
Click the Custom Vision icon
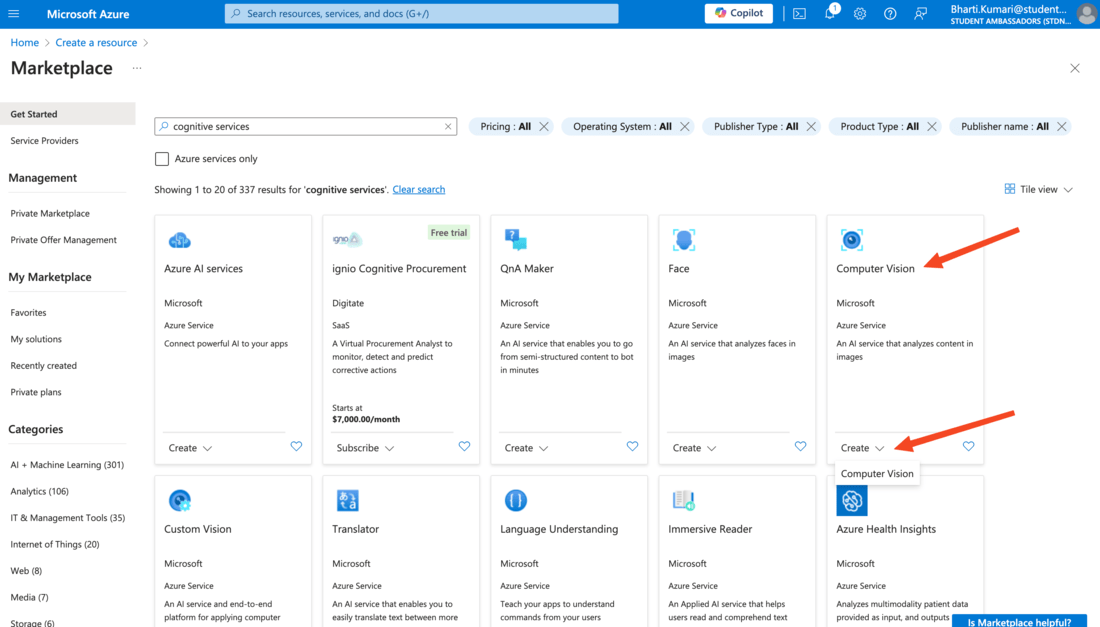180,501
